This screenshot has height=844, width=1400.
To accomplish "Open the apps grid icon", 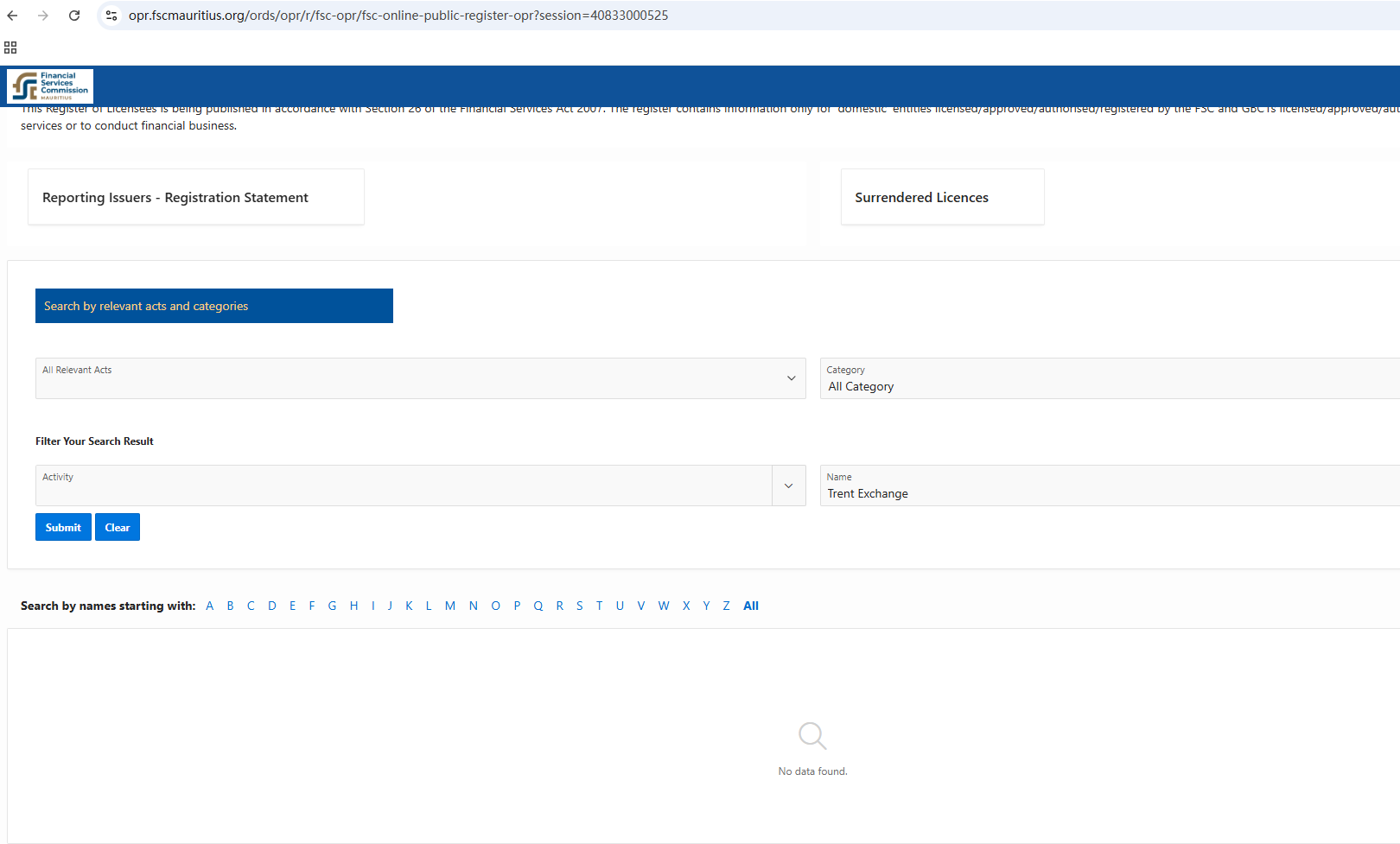I will tap(10, 48).
